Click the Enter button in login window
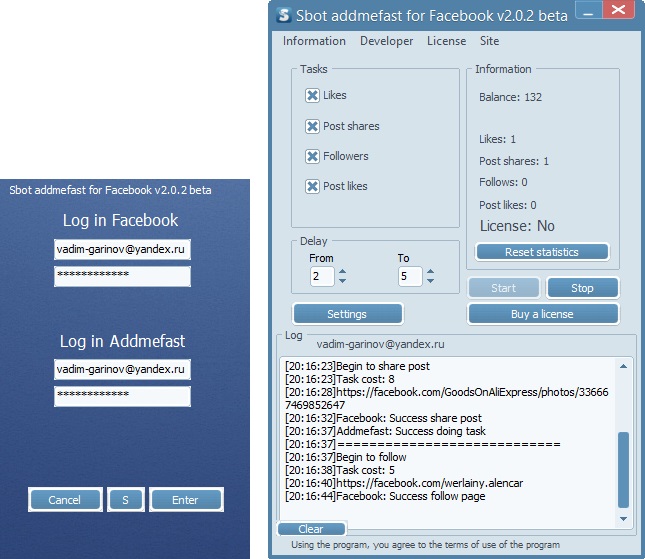This screenshot has height=559, width=645. click(186, 500)
